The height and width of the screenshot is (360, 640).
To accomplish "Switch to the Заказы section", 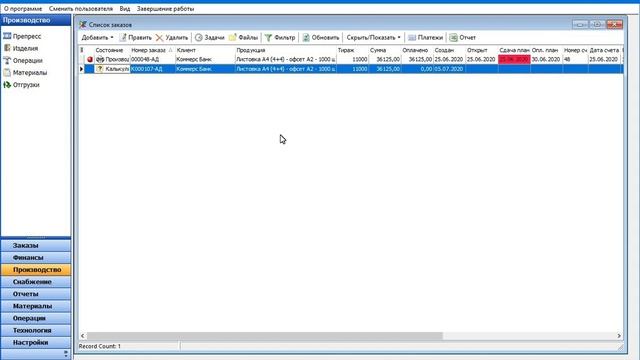I will (x=36, y=246).
